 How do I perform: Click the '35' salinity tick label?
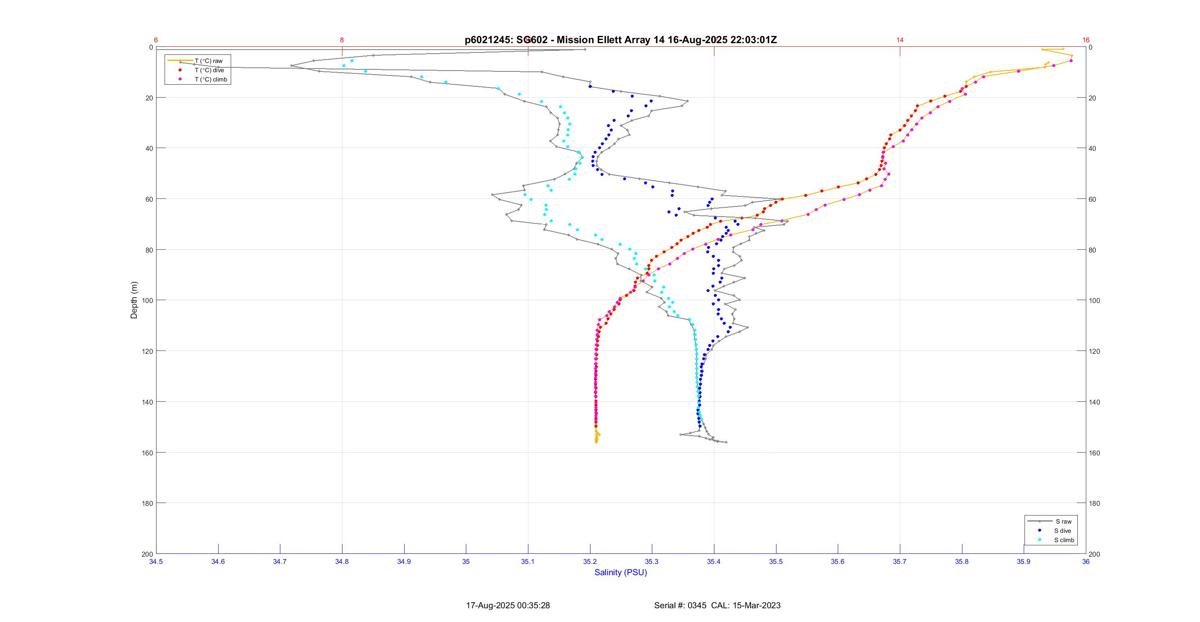point(466,562)
